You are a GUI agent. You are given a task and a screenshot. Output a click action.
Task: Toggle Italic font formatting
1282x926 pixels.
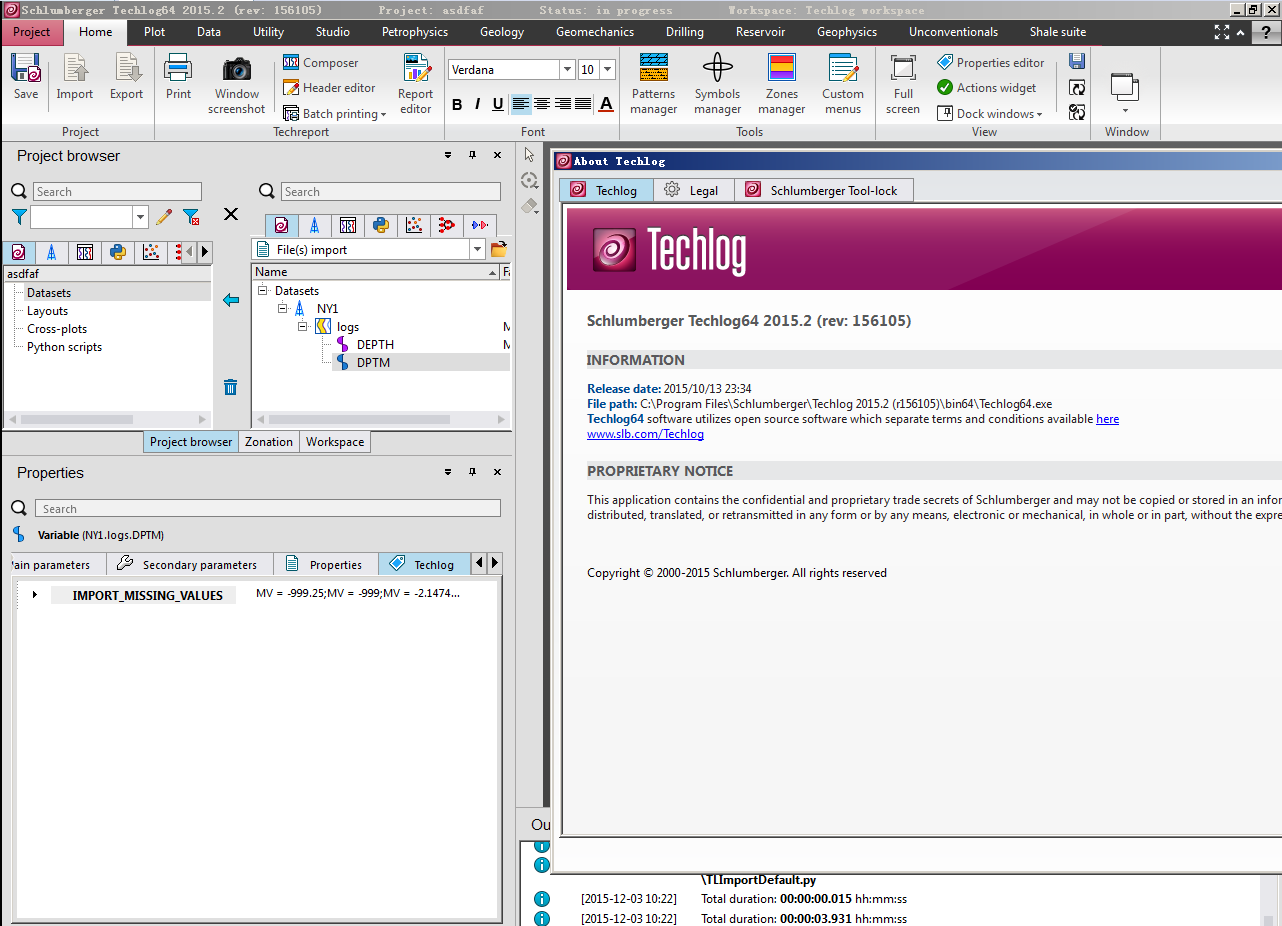(478, 104)
